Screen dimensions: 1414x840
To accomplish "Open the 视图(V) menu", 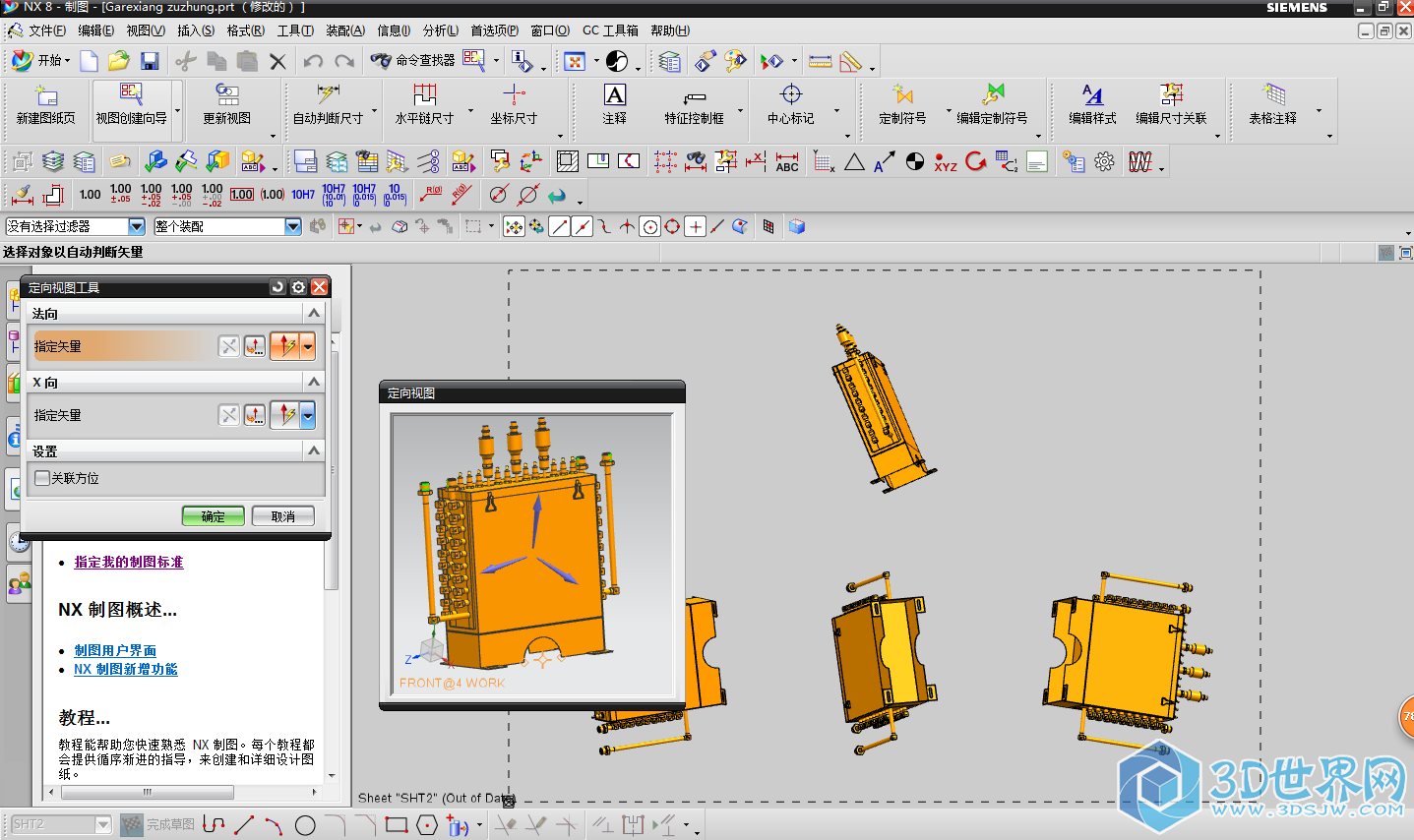I will (146, 30).
